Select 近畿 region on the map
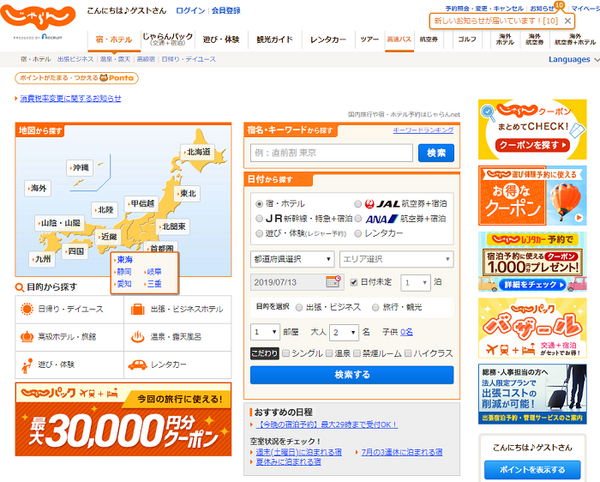Image resolution: width=600 pixels, height=482 pixels. point(108,237)
